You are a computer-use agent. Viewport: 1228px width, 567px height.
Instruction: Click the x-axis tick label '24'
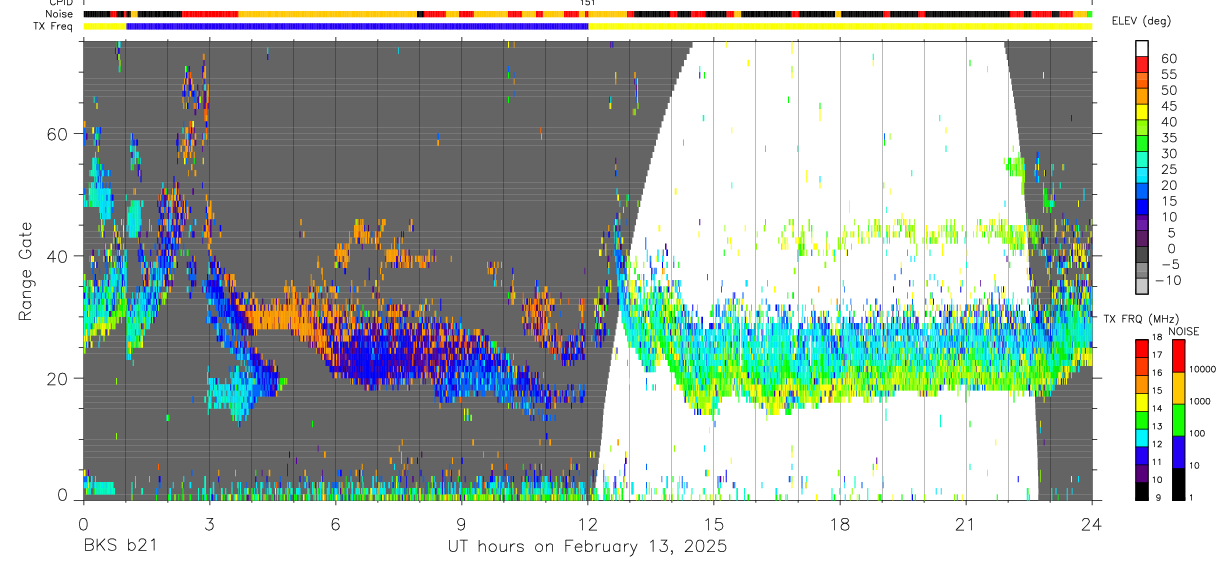pyautogui.click(x=1092, y=523)
